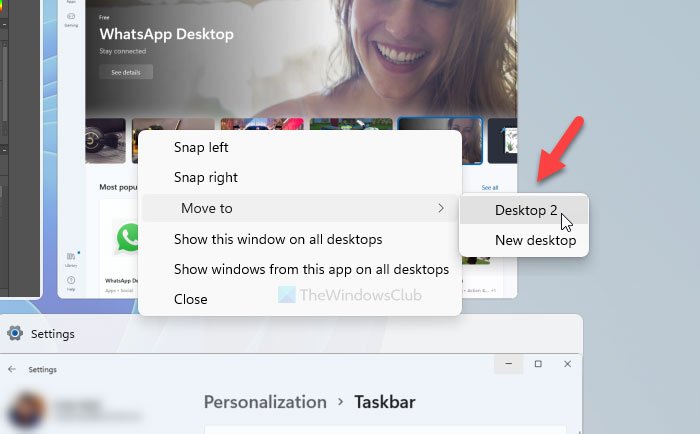Viewport: 700px width, 434px height.
Task: Click the Settings title in task view header
Action: tap(53, 334)
